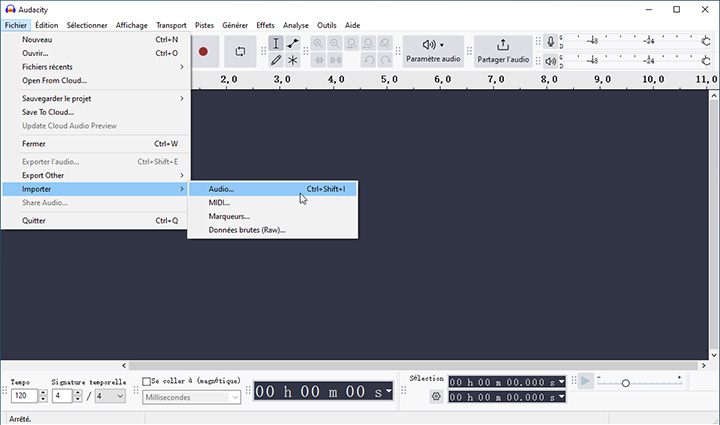
Task: Open the Pistes menu
Action: [204, 25]
